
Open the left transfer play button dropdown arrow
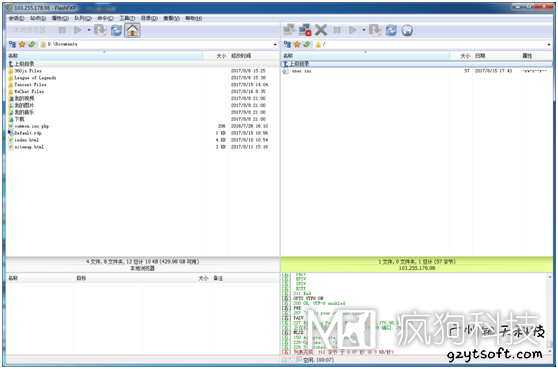(89, 30)
